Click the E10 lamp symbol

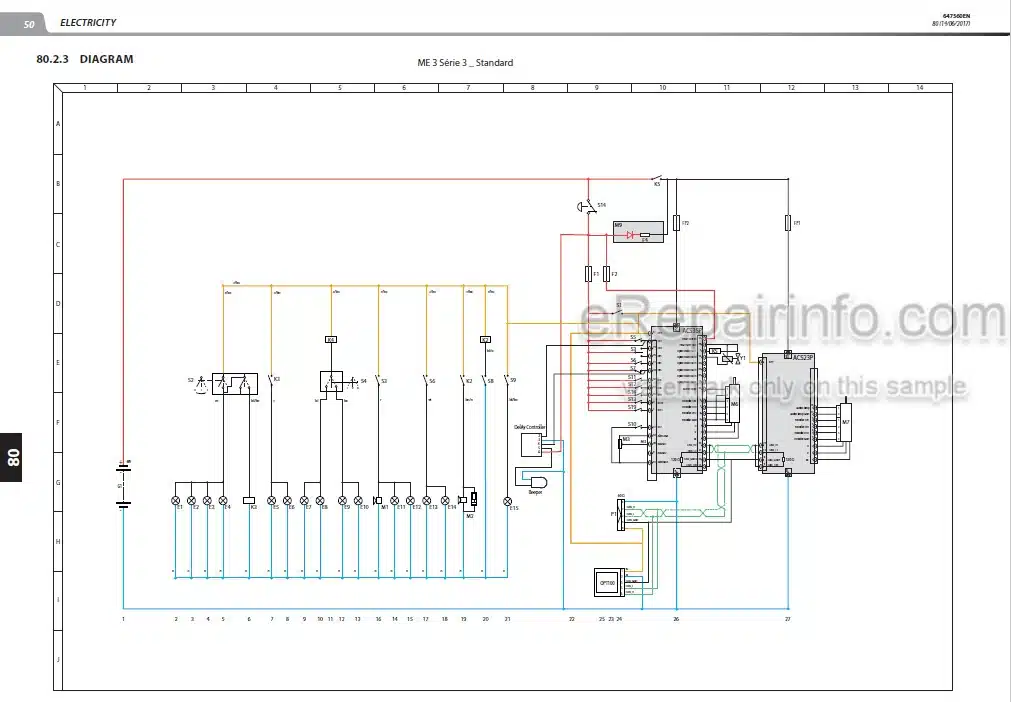pyautogui.click(x=358, y=500)
